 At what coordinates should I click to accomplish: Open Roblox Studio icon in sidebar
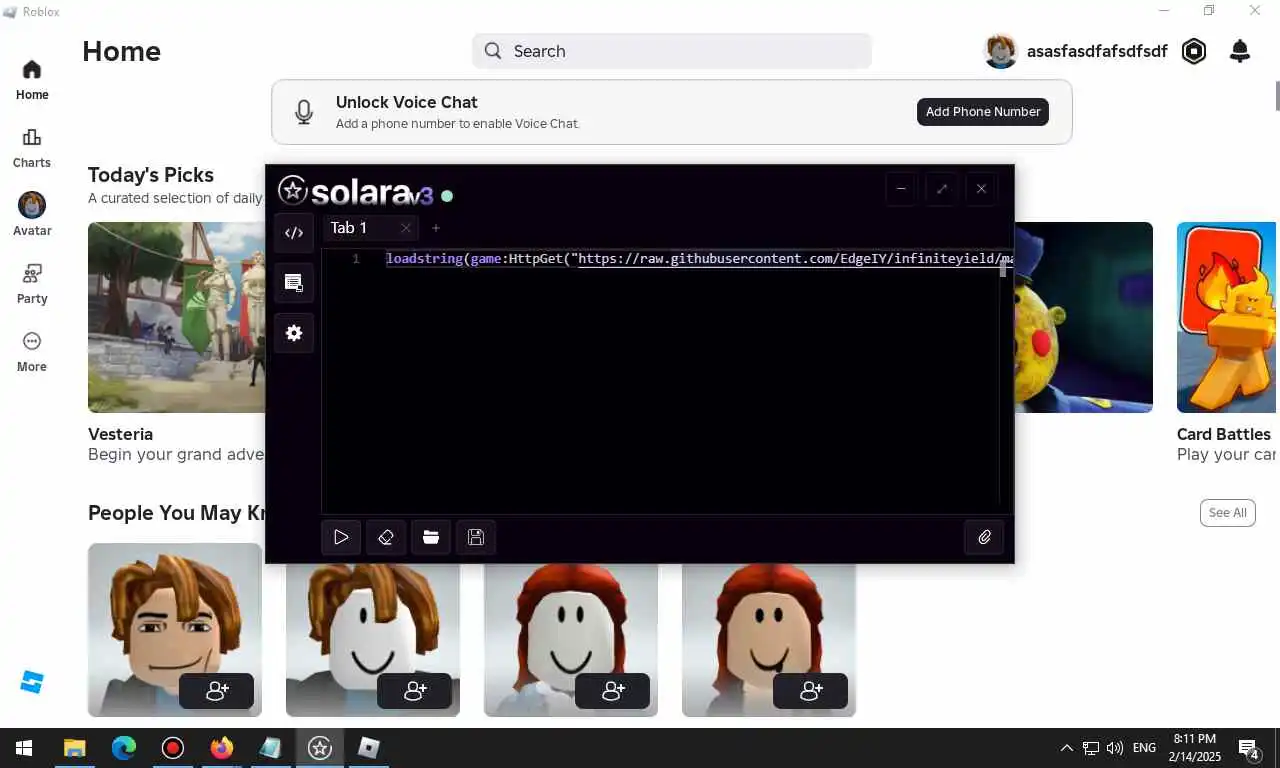(32, 682)
